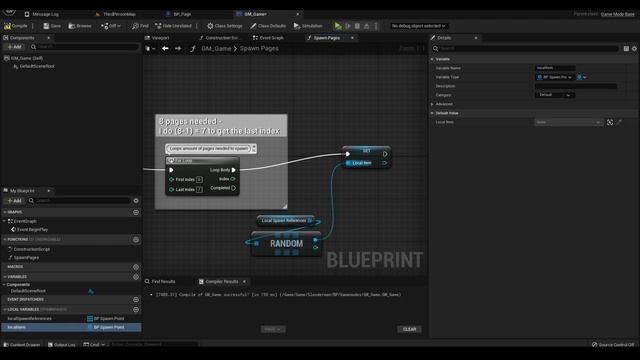Add a new variable via Variables plus icon
The height and width of the screenshot is (360, 640).
[x=136, y=277]
